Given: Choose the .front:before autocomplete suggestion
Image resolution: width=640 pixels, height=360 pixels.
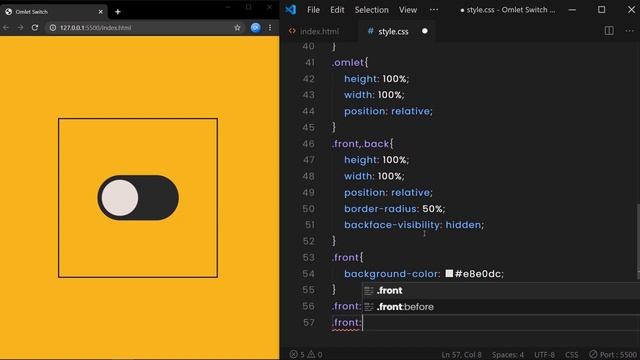Looking at the screenshot, I should pyautogui.click(x=501, y=307).
